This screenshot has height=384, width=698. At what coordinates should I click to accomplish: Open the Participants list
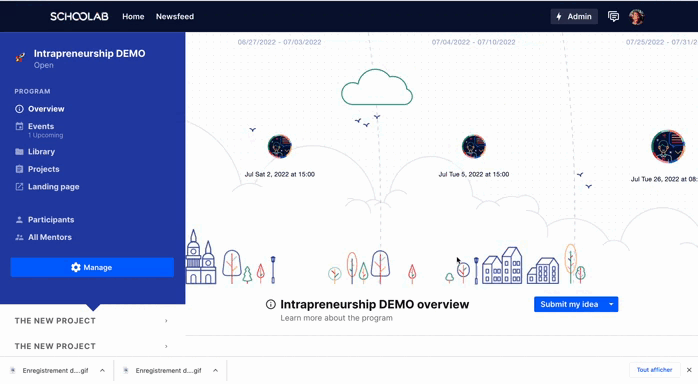tap(51, 220)
